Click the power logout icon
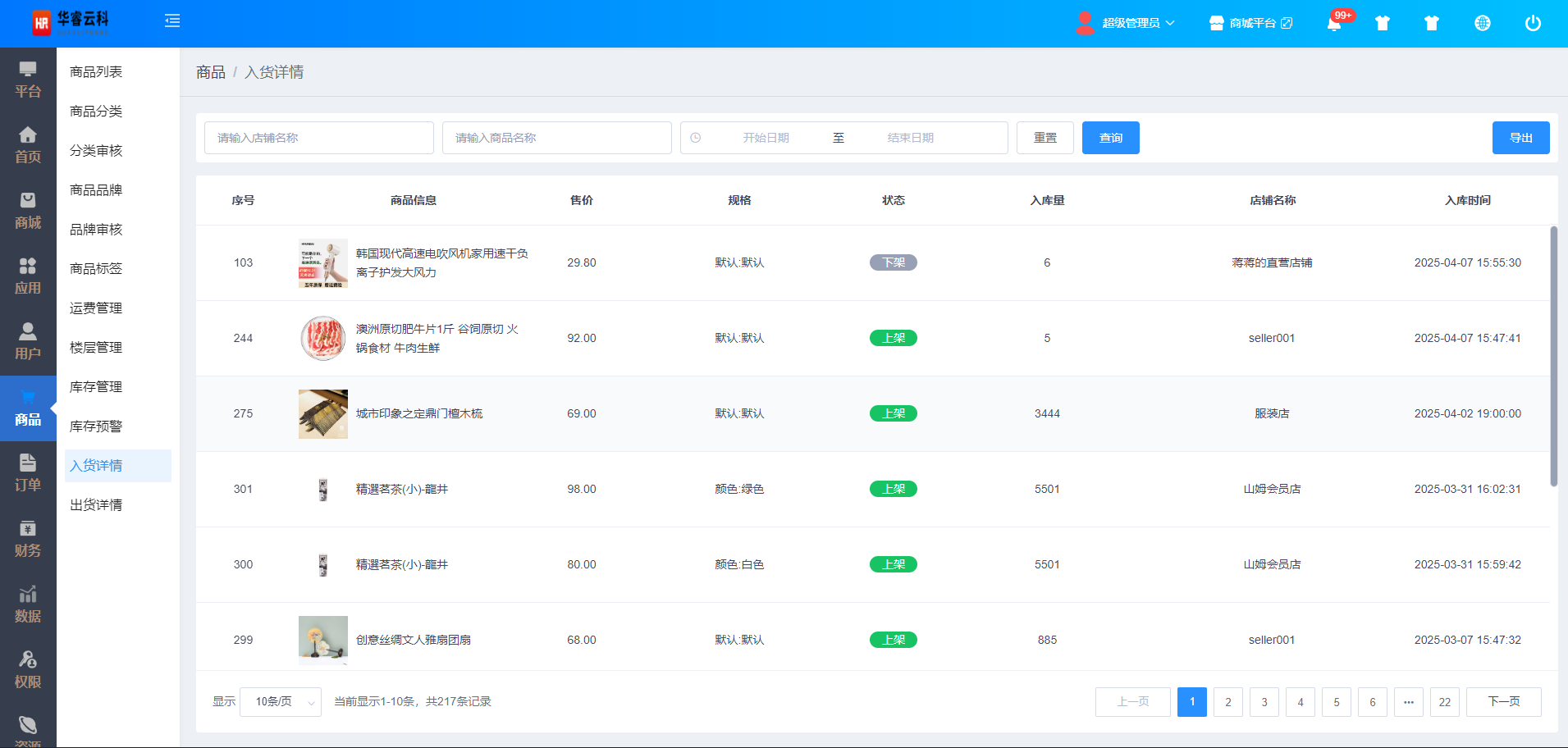The image size is (1568, 748). click(1533, 23)
